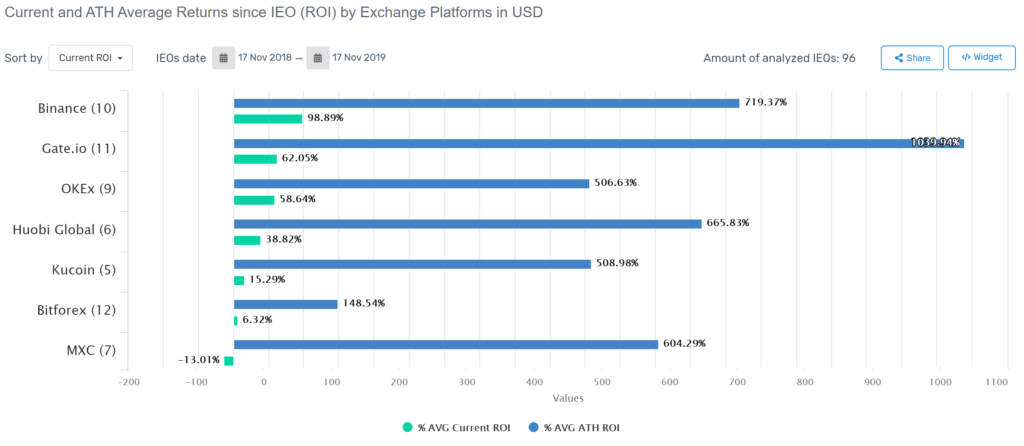Click the 719.37% value label

[765, 103]
